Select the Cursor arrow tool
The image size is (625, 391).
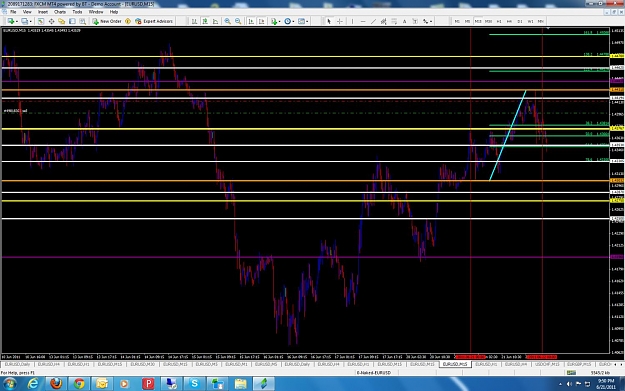pyautogui.click(x=329, y=21)
